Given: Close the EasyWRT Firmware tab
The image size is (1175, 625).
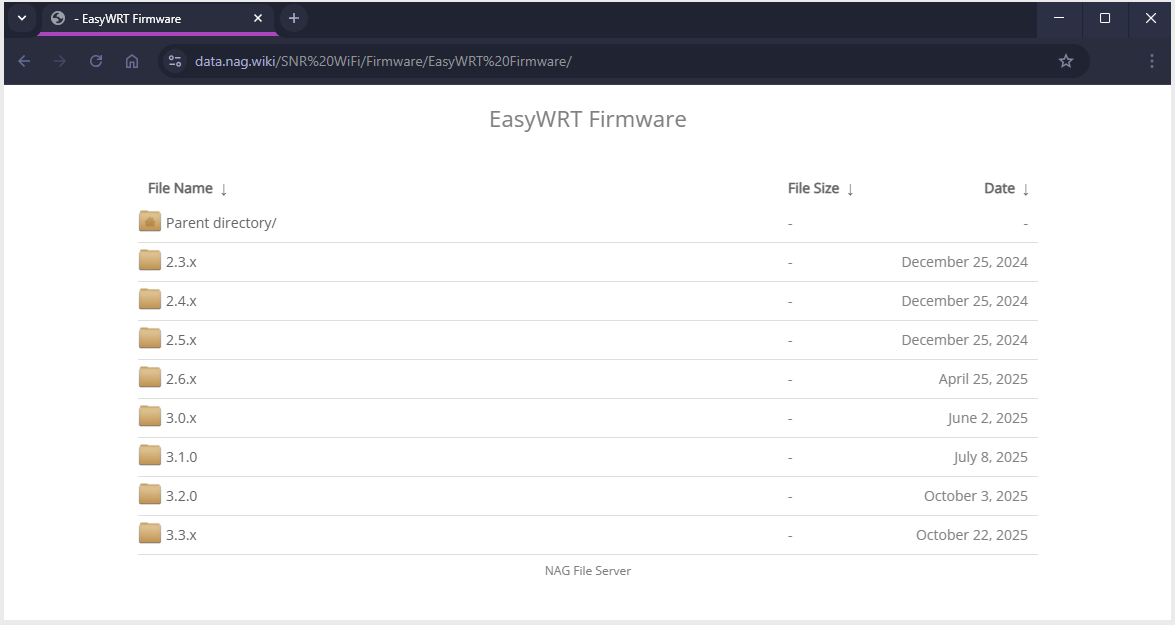Looking at the screenshot, I should click(258, 18).
